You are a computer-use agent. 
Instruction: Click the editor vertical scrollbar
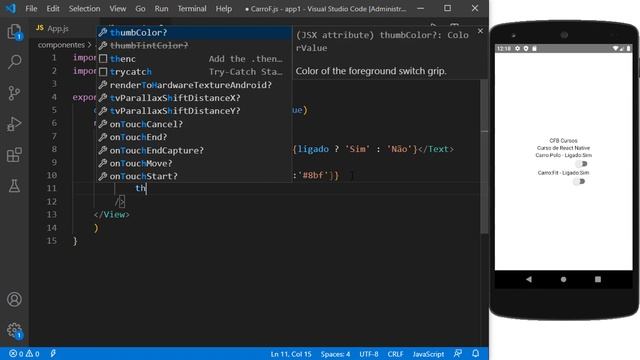pos(484,156)
